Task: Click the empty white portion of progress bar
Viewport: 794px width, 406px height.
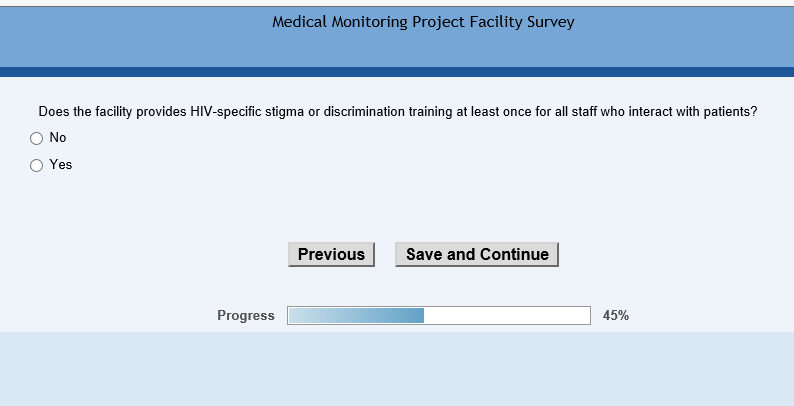Action: click(506, 316)
